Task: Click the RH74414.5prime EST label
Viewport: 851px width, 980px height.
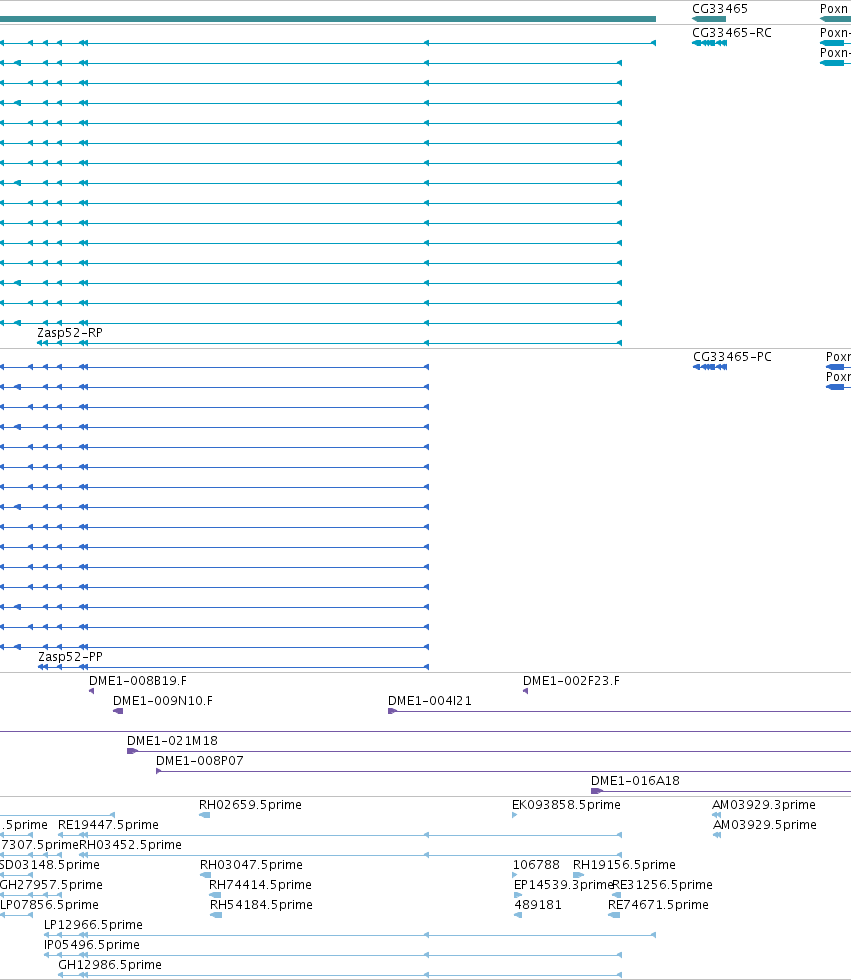Action: click(260, 884)
